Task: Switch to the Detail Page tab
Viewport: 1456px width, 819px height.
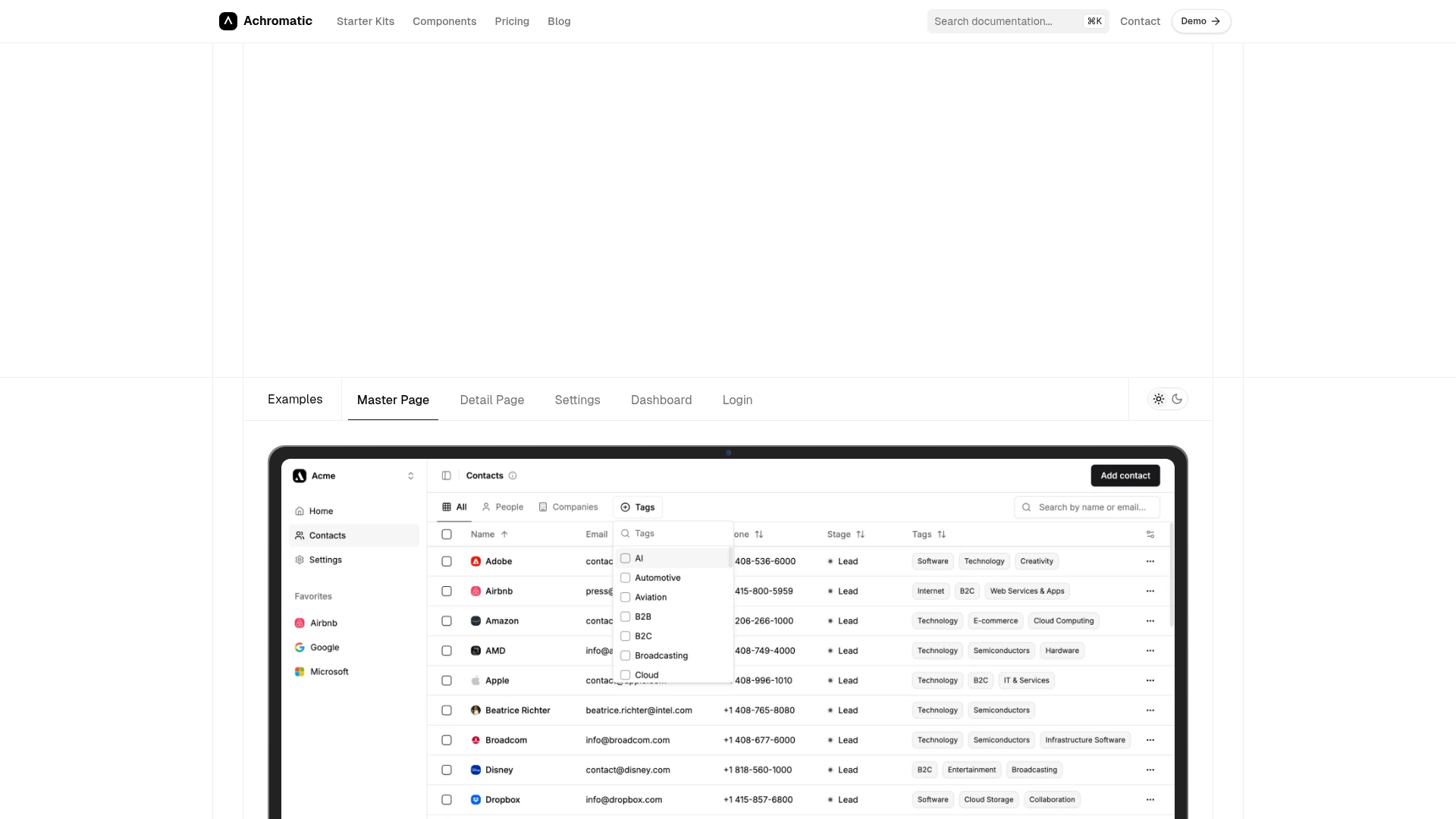Action: click(492, 400)
